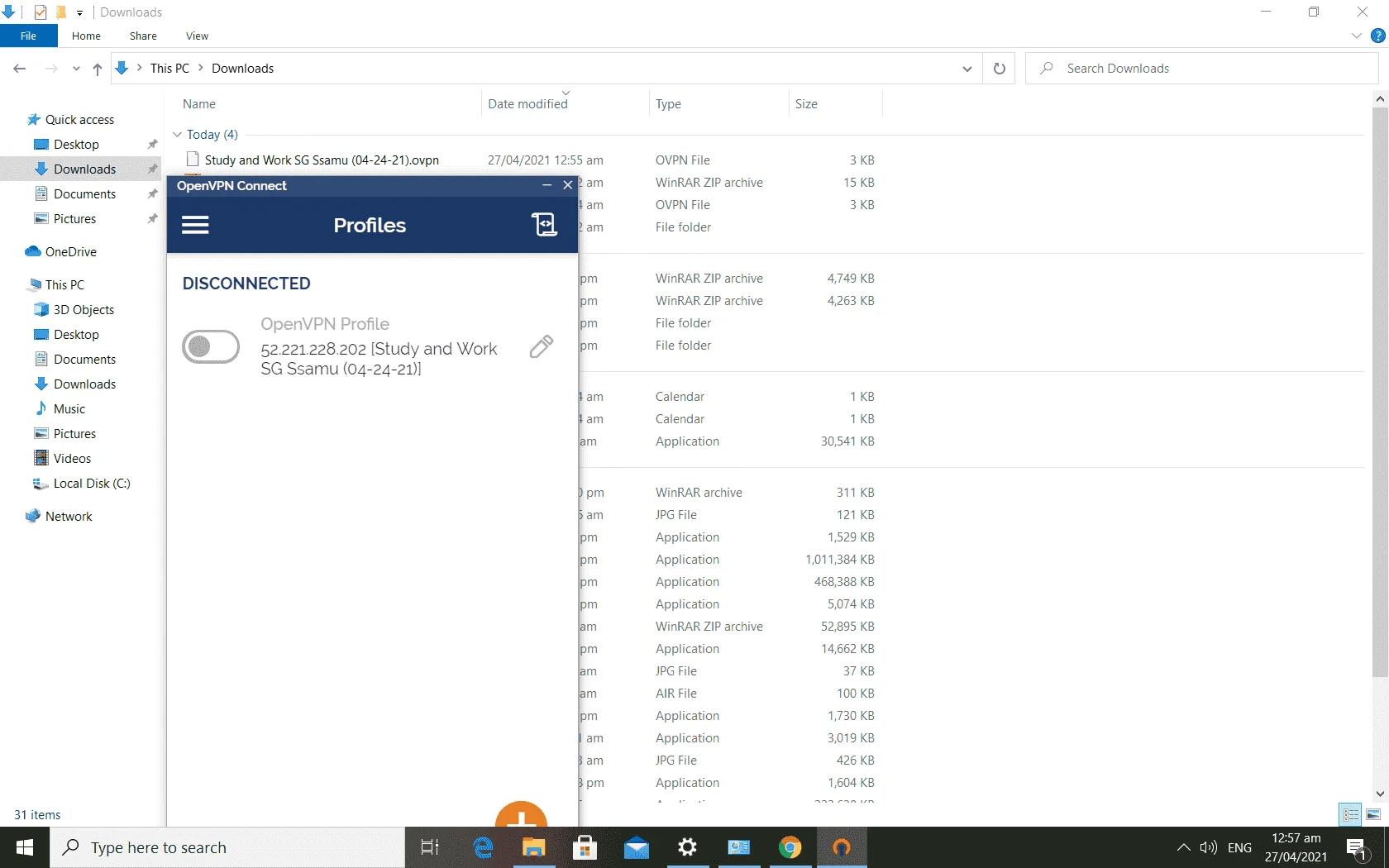Screen dimensions: 1389x868
Task: Open Local Disk (C:) in navigation pane
Action: (x=92, y=484)
